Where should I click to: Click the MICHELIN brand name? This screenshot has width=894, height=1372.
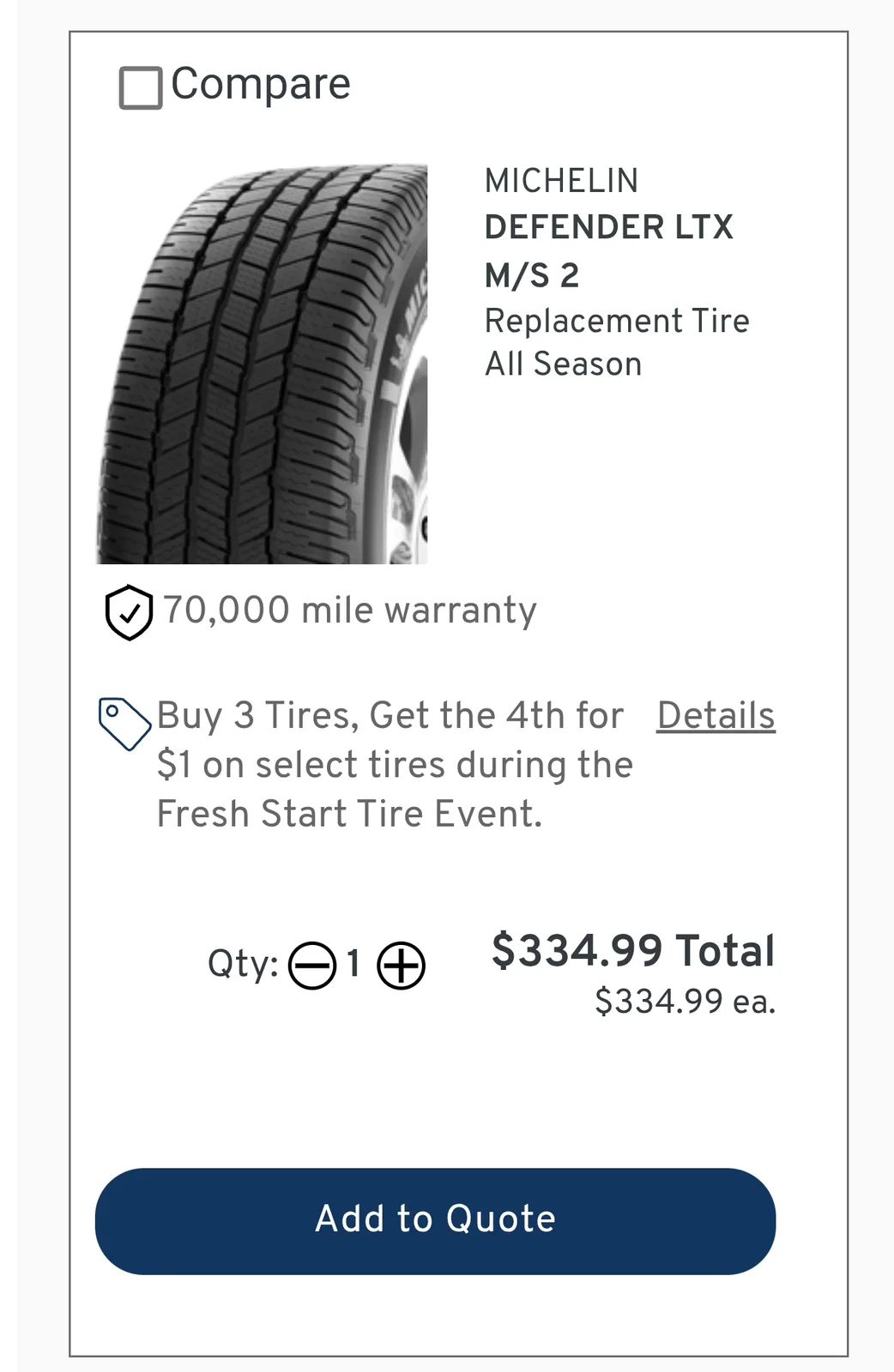tap(561, 181)
